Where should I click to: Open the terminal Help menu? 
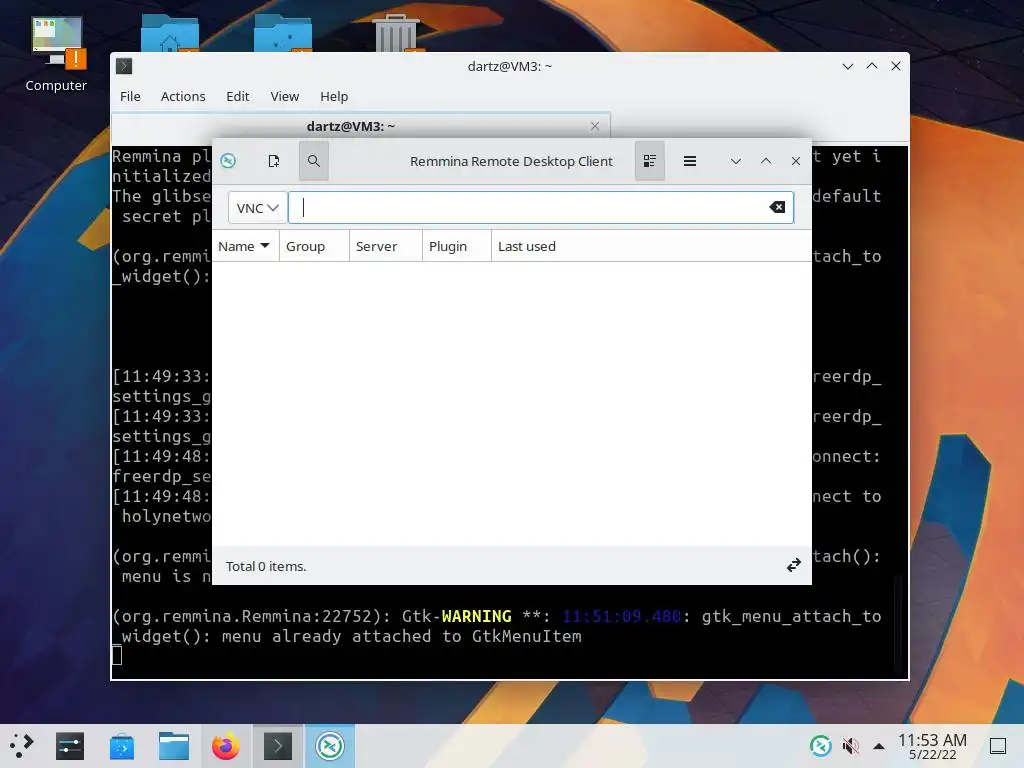334,96
